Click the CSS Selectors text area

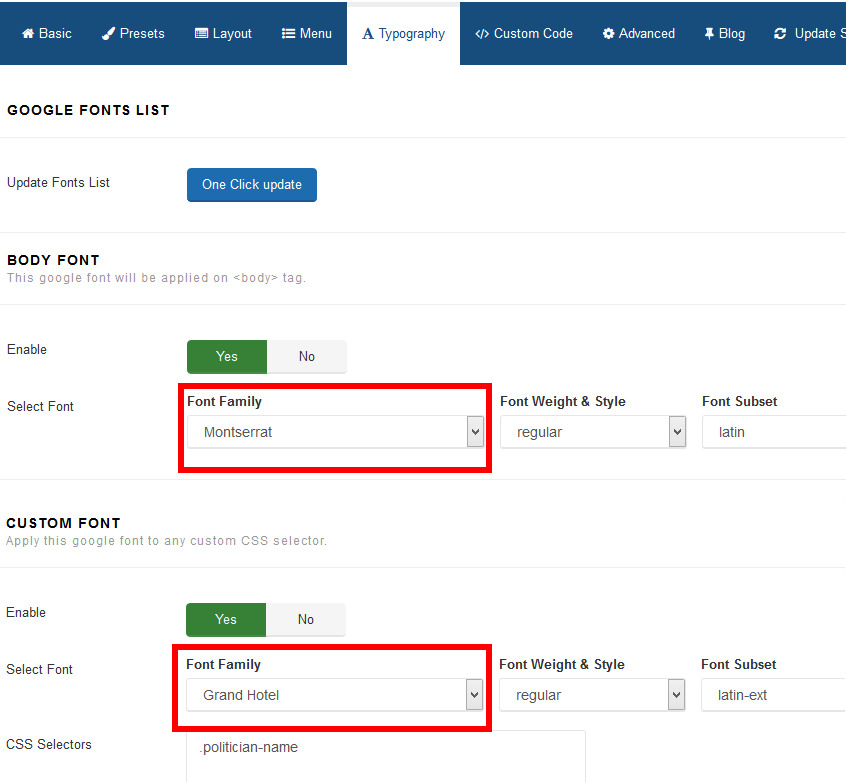(386, 756)
